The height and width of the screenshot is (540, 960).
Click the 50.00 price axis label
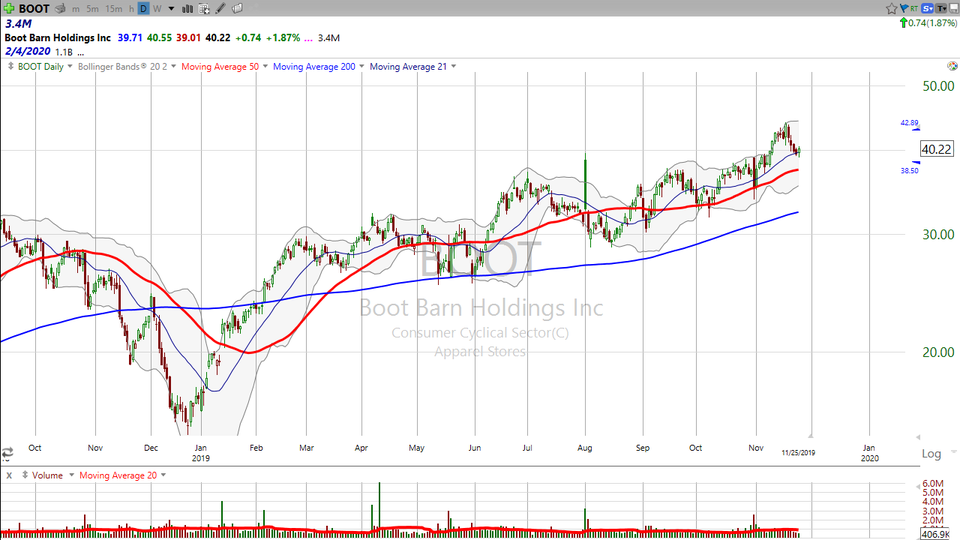click(x=939, y=86)
